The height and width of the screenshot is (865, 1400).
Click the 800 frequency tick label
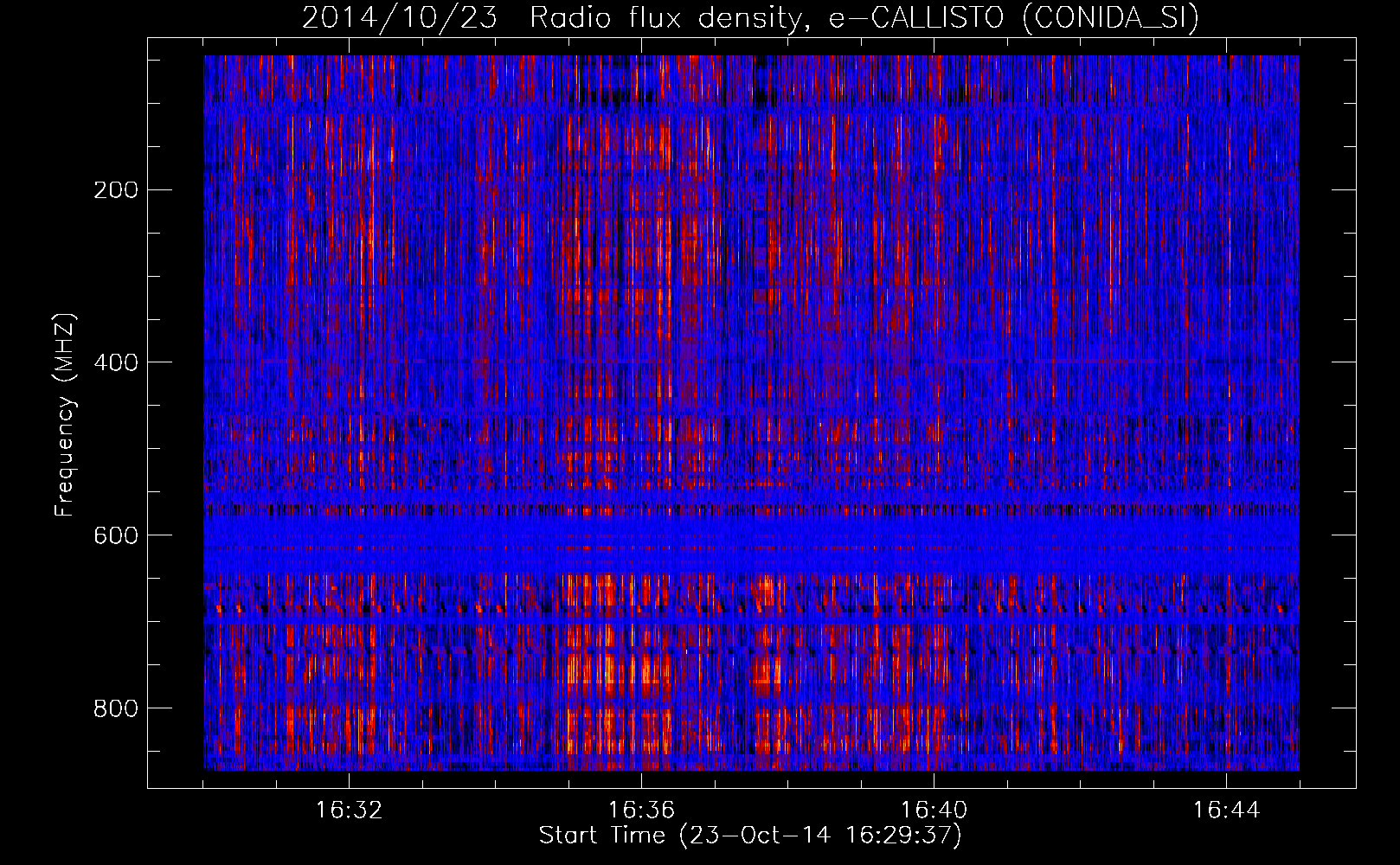116,708
